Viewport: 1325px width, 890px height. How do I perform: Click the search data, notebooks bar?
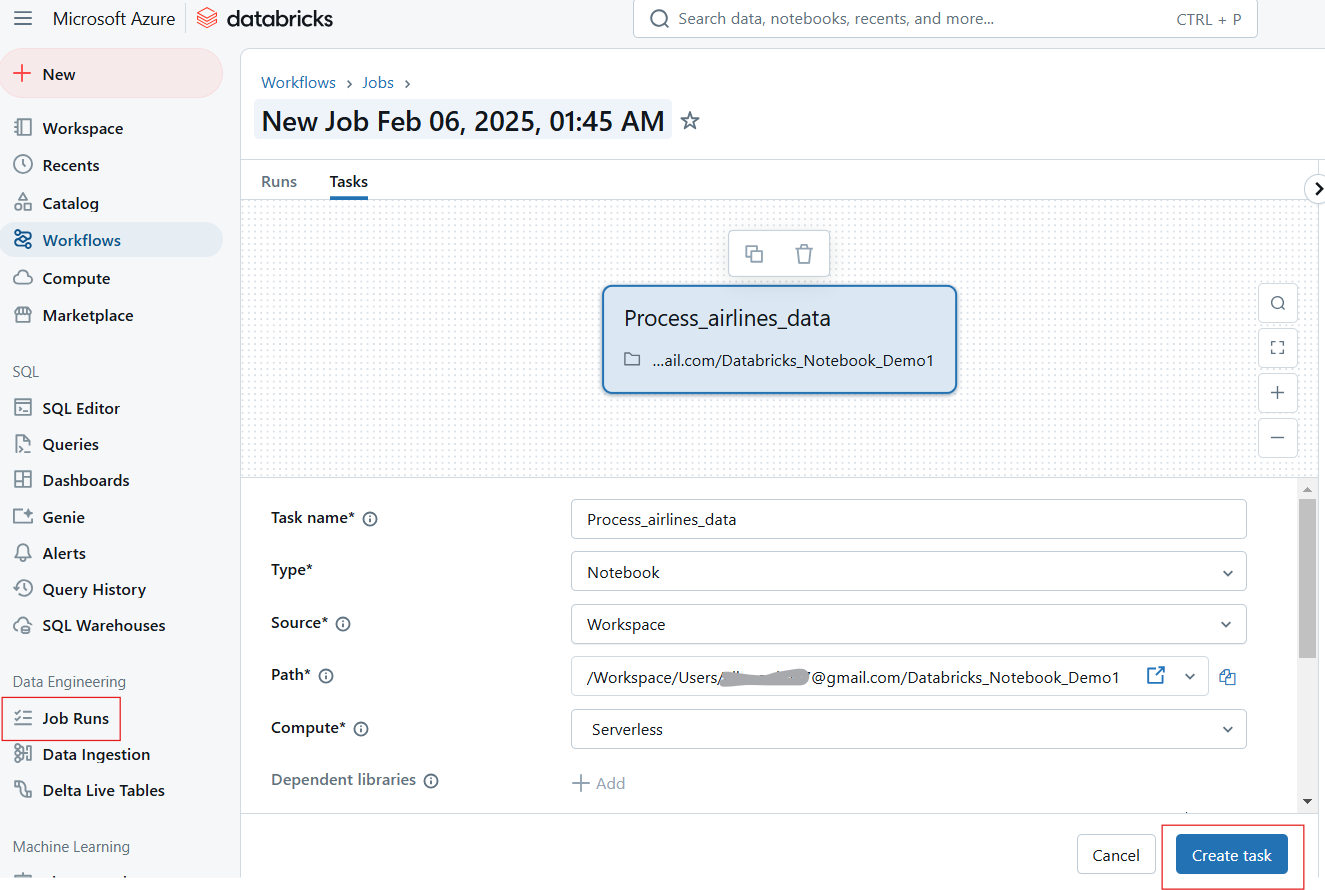[x=945, y=19]
